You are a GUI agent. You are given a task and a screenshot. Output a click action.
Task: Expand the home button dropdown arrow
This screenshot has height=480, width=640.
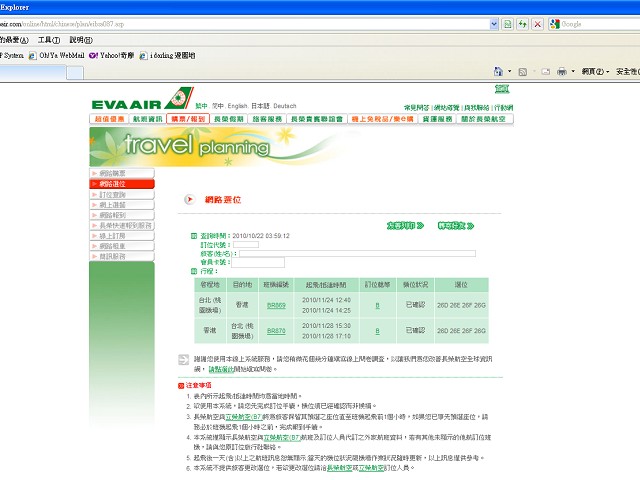point(509,71)
